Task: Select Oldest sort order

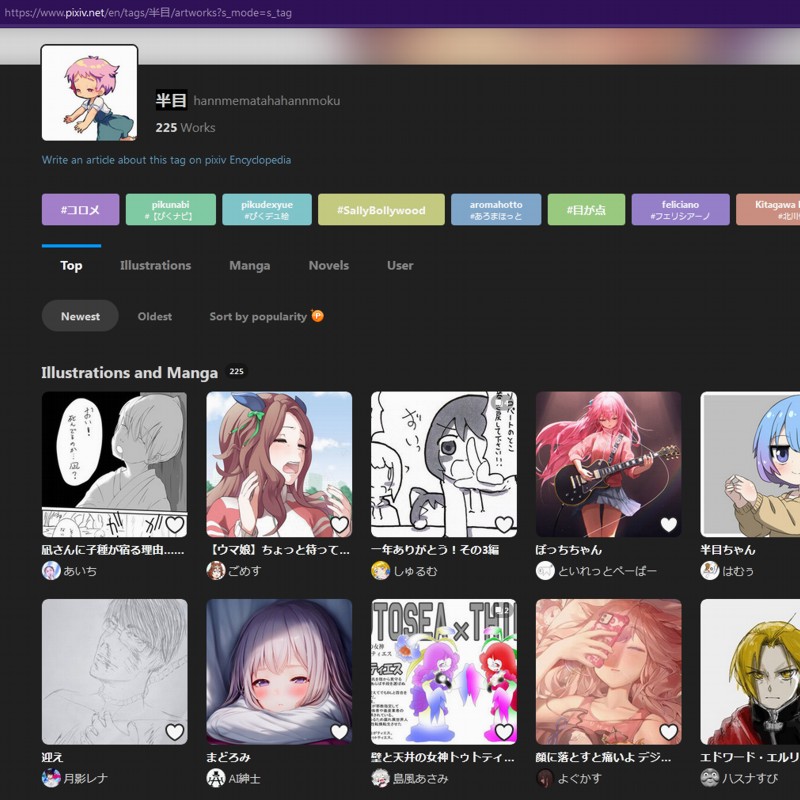Action: tap(155, 316)
